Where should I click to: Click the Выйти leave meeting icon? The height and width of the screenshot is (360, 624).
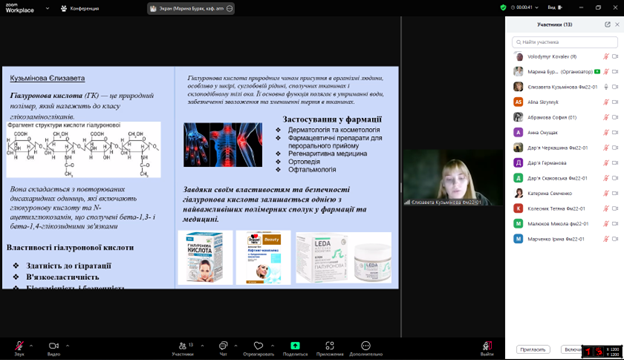pos(487,346)
